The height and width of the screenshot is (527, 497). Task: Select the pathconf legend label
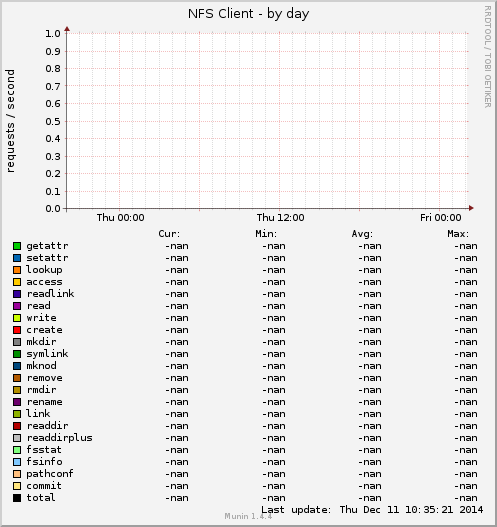(x=50, y=474)
